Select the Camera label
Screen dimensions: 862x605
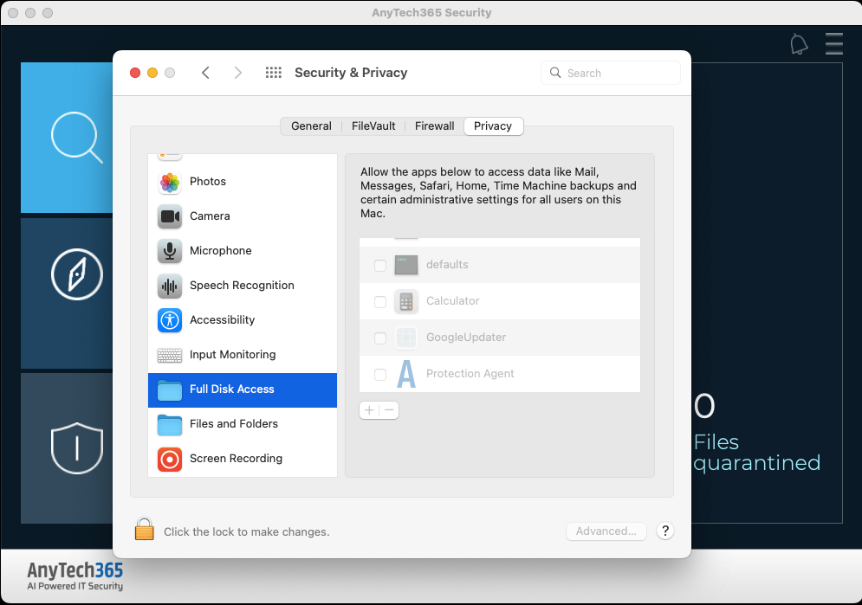[x=210, y=216]
